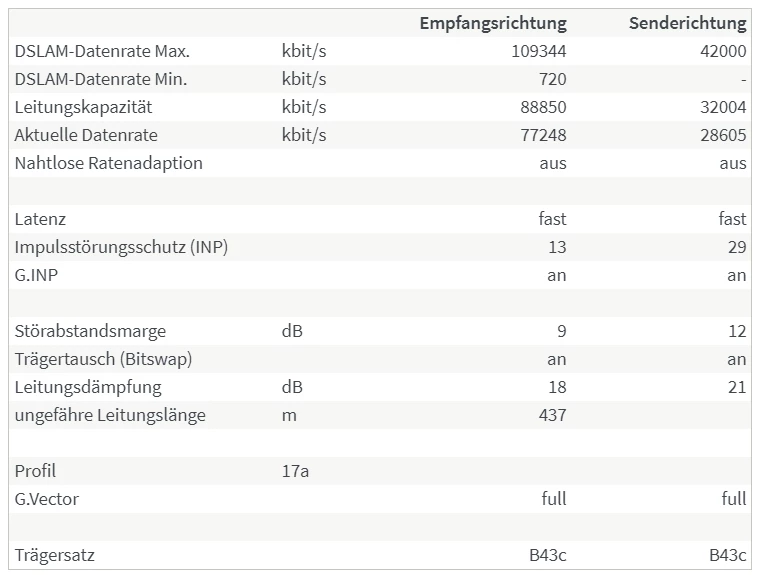Click the Trägersatz send value B43c
Viewport: 764px width, 575px height.
[x=727, y=556]
